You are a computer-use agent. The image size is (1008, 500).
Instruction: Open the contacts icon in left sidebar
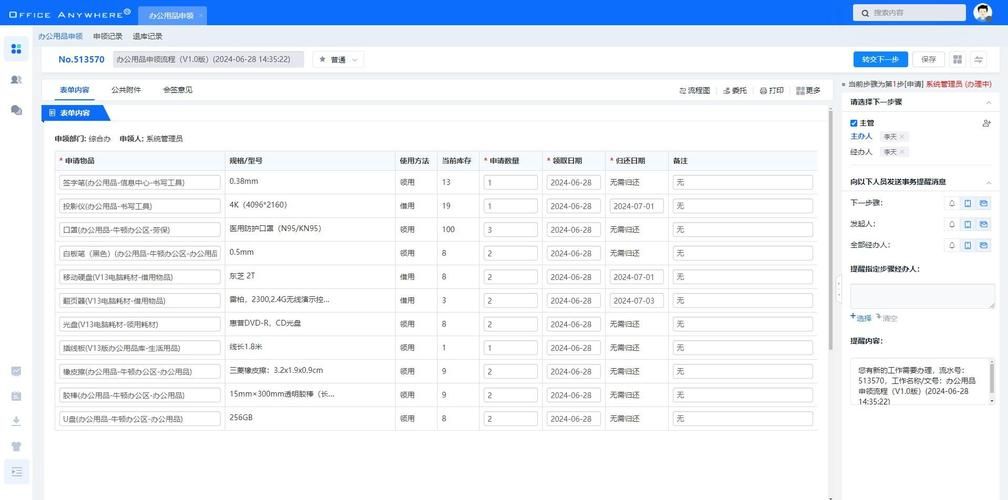coord(16,79)
